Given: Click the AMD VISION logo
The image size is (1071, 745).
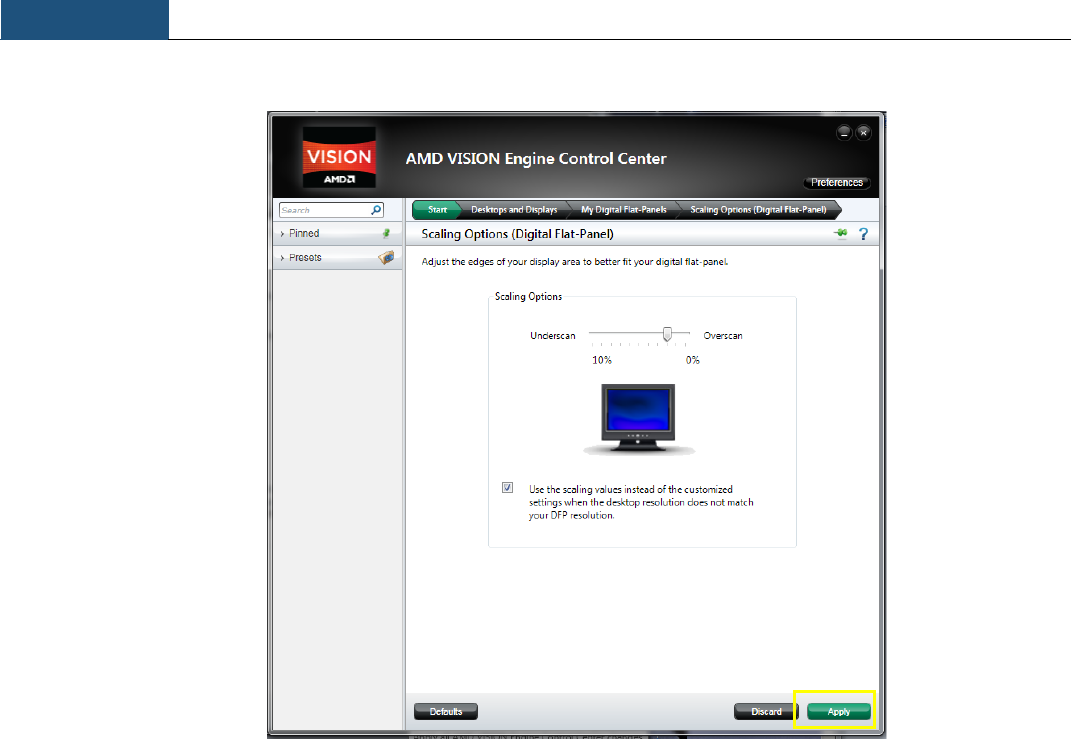Looking at the screenshot, I should (339, 158).
